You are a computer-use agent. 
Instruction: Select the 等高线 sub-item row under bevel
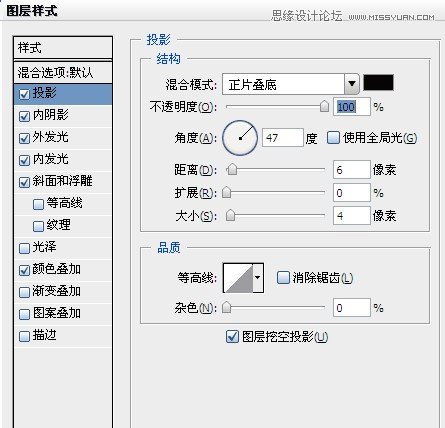(x=63, y=204)
